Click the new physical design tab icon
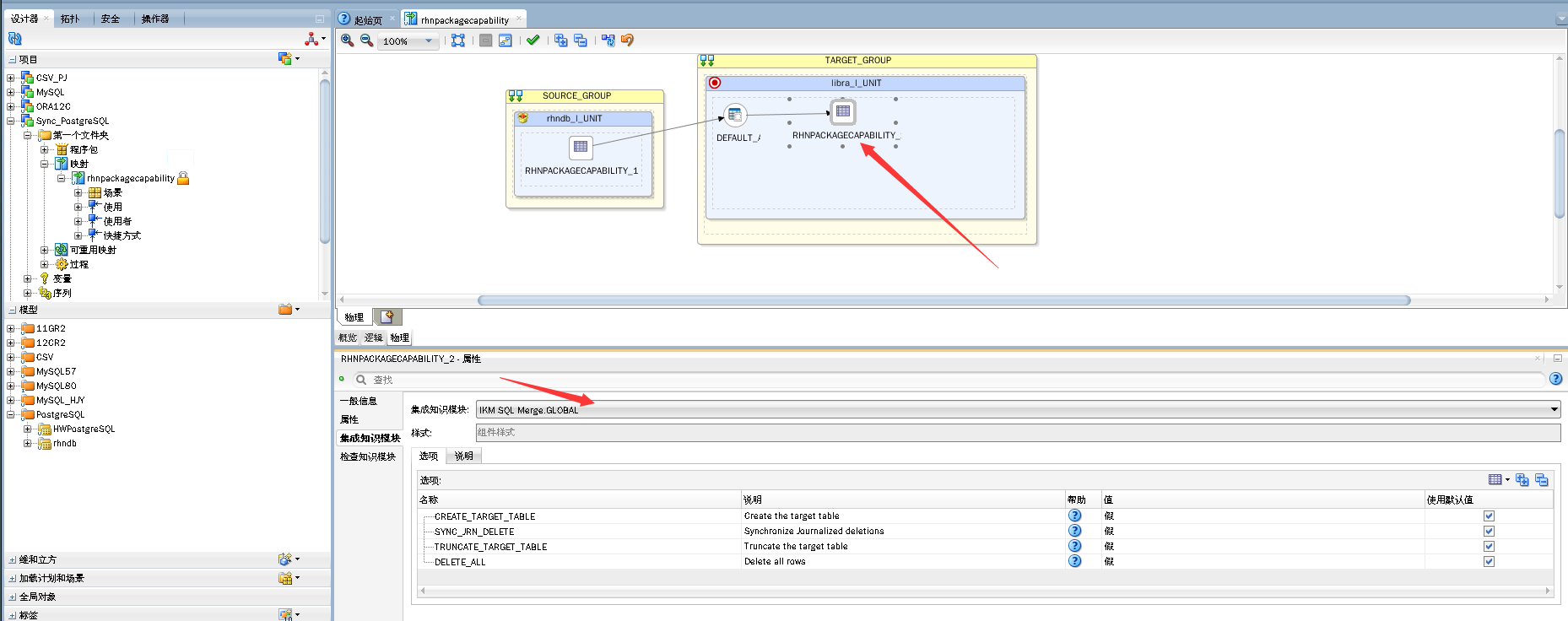This screenshot has height=621, width=1568. [x=387, y=317]
